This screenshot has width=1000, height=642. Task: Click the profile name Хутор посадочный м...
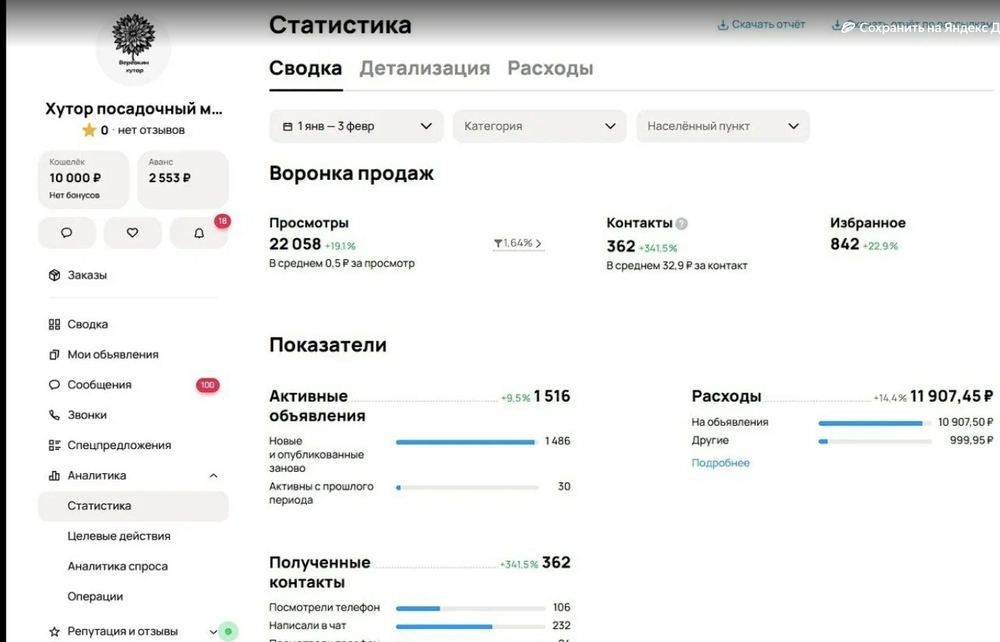click(x=134, y=109)
